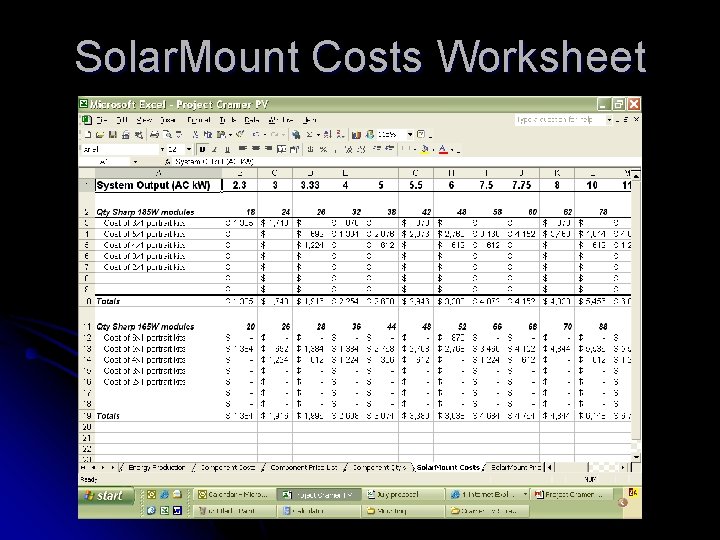Viewport: 720px width, 540px height.
Task: Toggle Bold formatting
Action: [203, 149]
